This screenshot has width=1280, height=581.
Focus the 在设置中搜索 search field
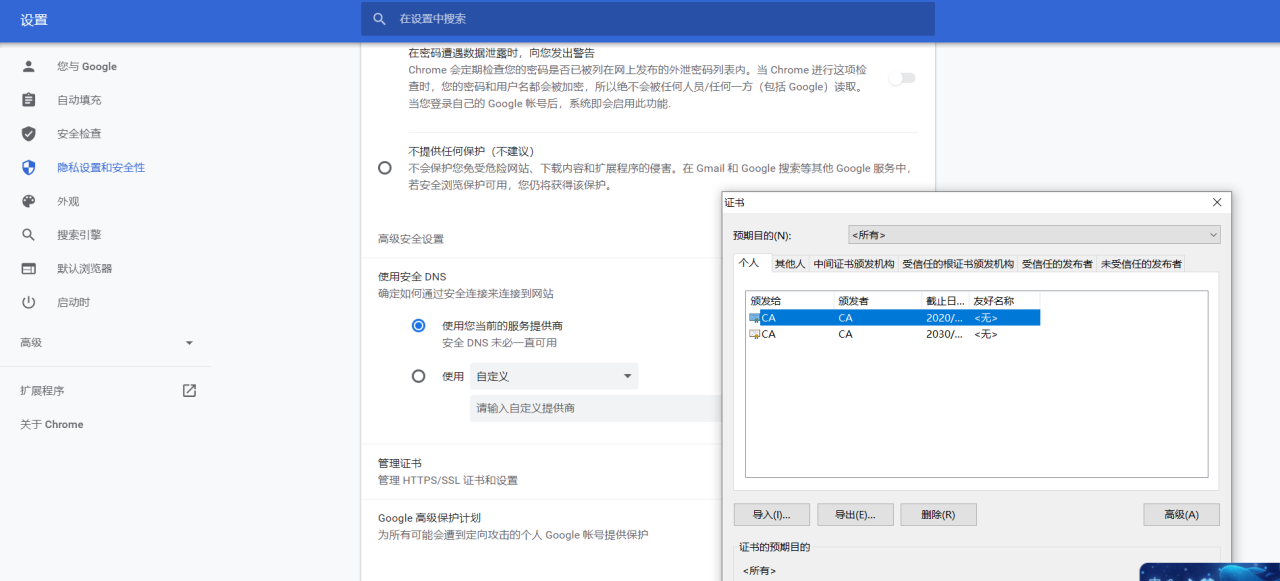click(x=648, y=19)
